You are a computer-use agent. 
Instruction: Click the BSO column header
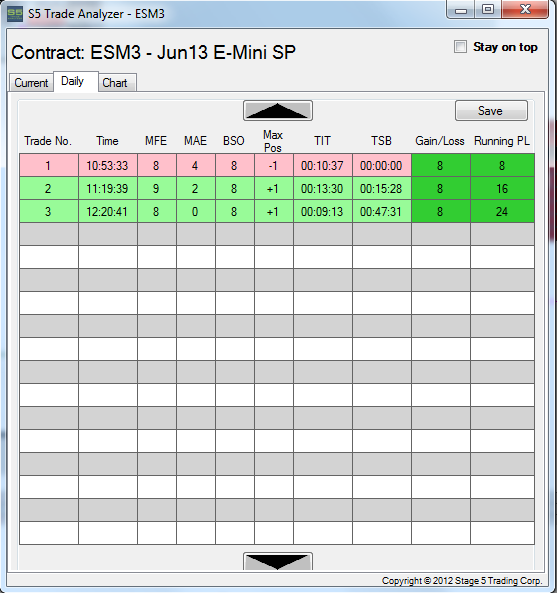pyautogui.click(x=234, y=141)
